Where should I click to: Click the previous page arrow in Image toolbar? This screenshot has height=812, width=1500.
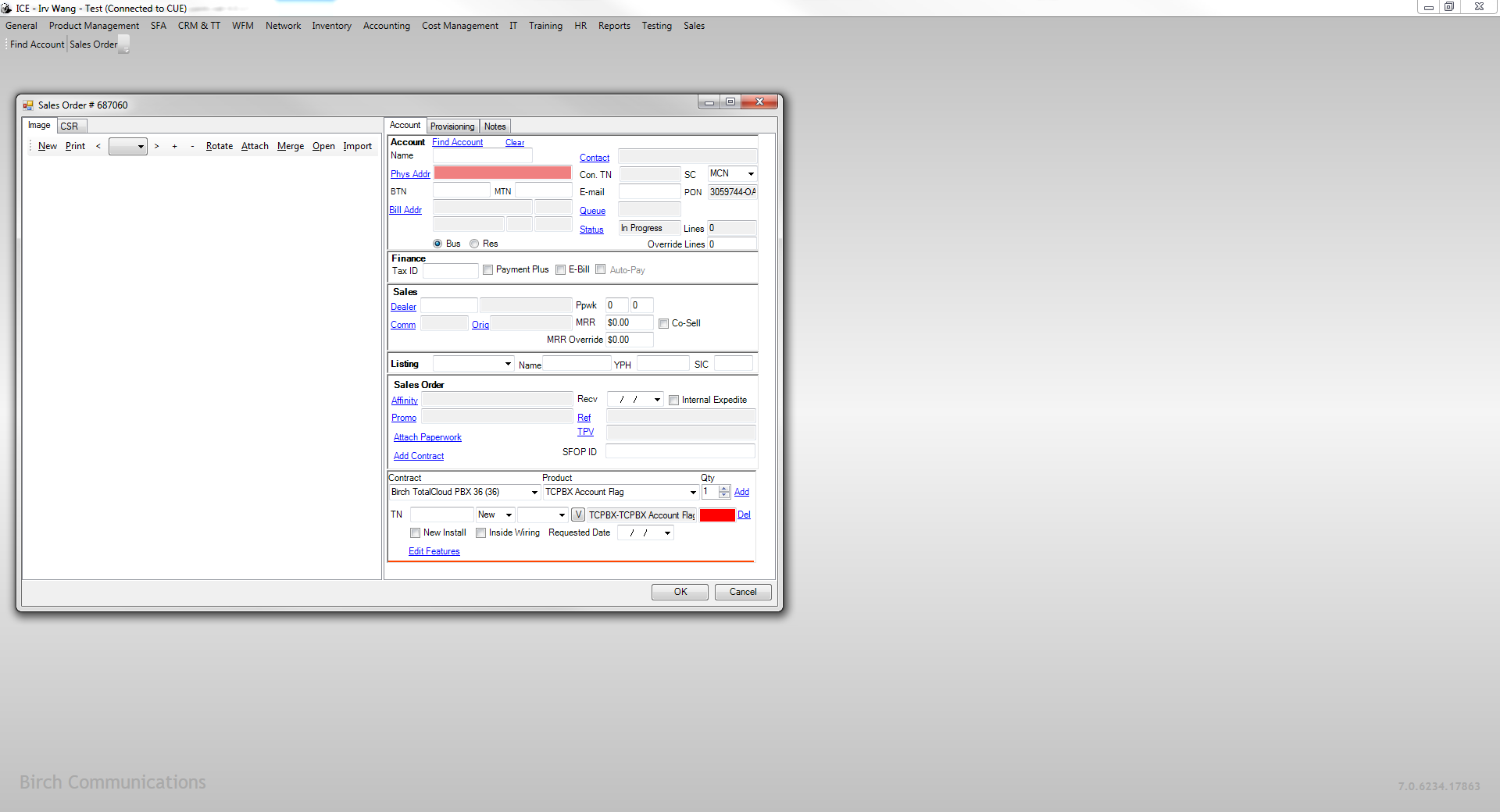98,146
